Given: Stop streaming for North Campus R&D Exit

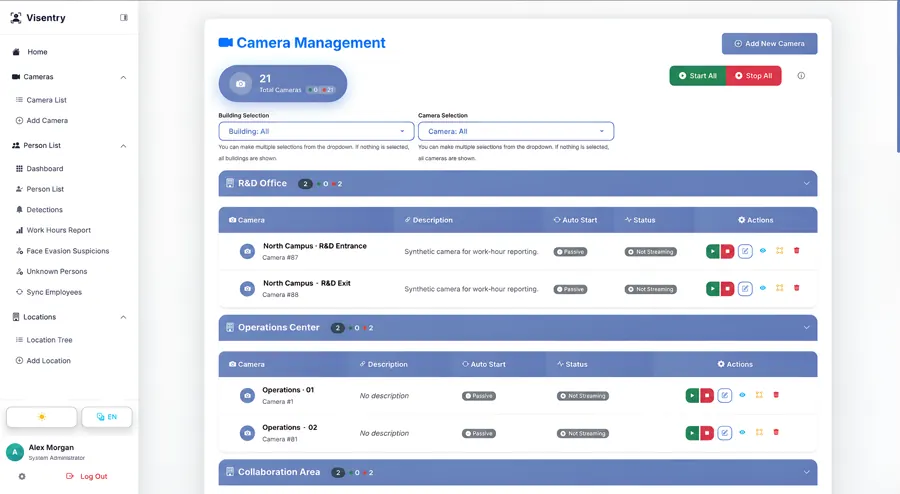Looking at the screenshot, I should tap(727, 289).
